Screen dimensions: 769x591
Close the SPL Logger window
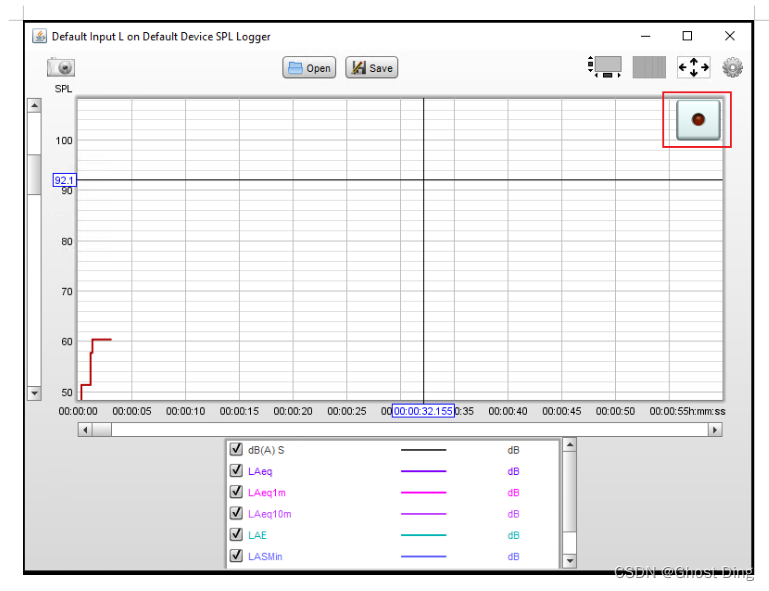pos(730,36)
